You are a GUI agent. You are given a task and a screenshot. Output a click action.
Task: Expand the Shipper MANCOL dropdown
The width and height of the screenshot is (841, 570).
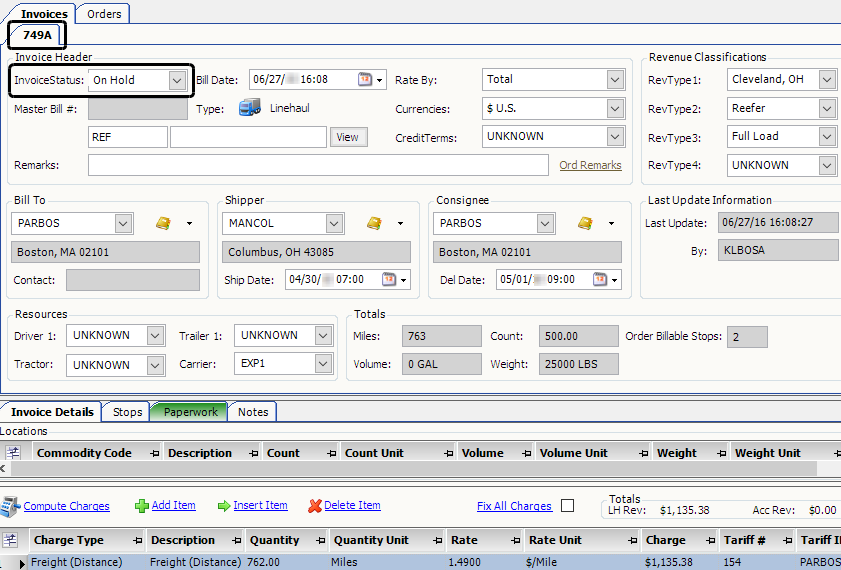tap(334, 224)
